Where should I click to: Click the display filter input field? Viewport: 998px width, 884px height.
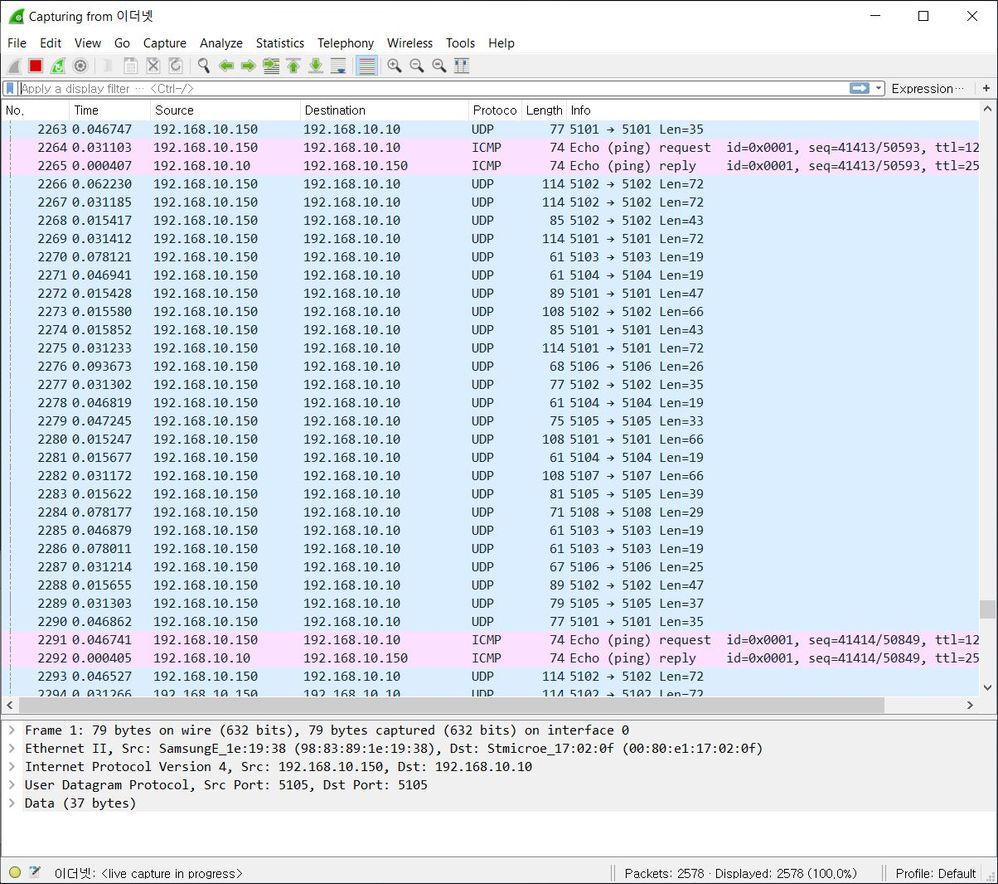click(433, 88)
